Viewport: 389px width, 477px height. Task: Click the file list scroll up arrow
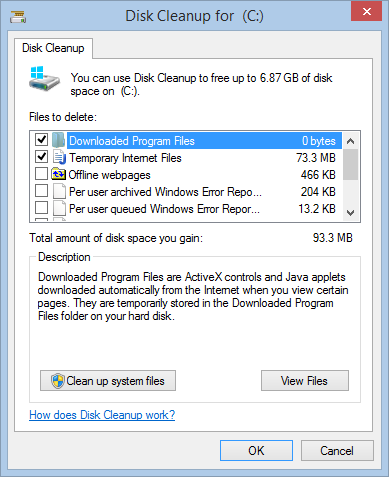pyautogui.click(x=350, y=141)
